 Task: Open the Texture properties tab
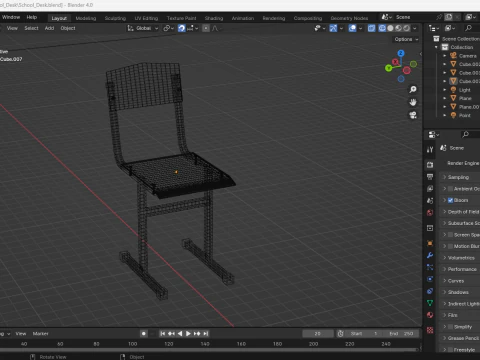(430, 330)
